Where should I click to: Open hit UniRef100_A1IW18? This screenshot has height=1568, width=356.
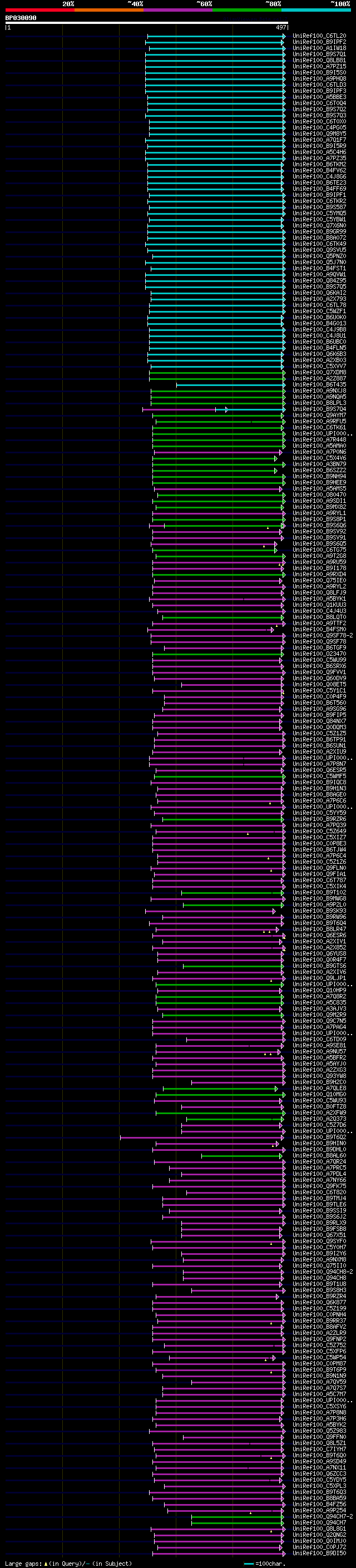(x=319, y=48)
